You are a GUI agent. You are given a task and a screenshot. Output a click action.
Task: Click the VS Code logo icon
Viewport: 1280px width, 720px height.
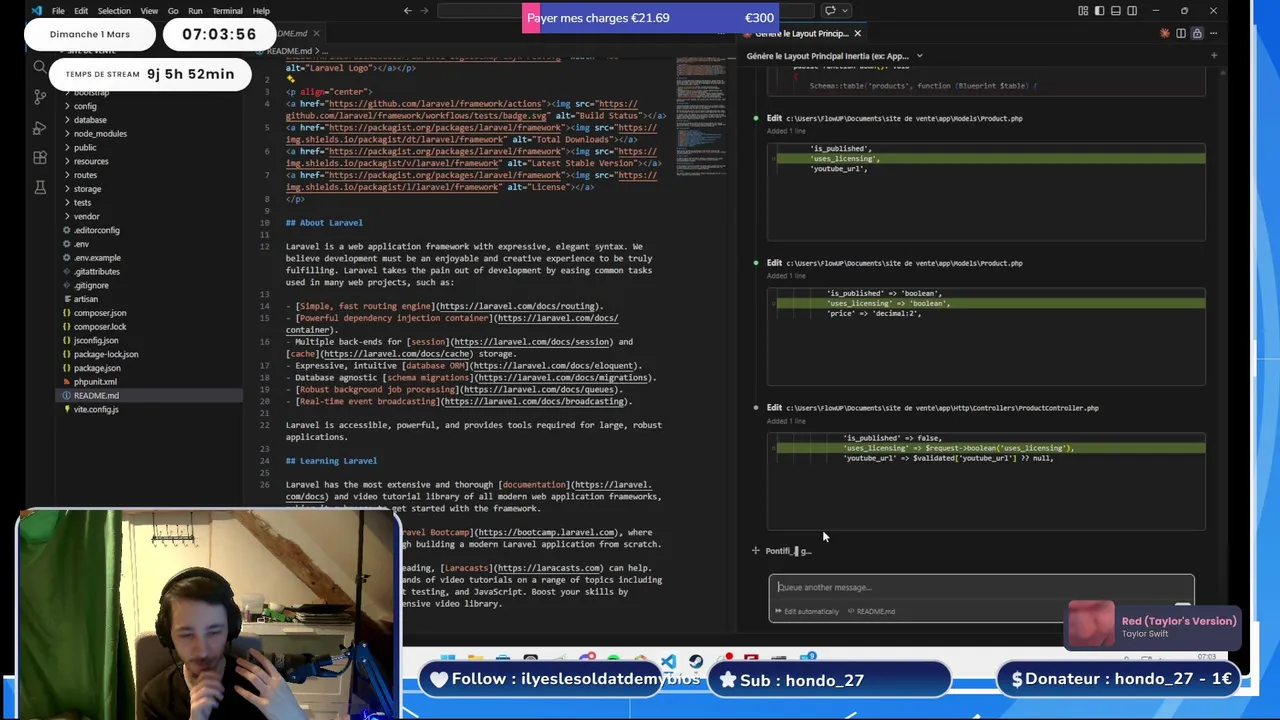(x=37, y=11)
